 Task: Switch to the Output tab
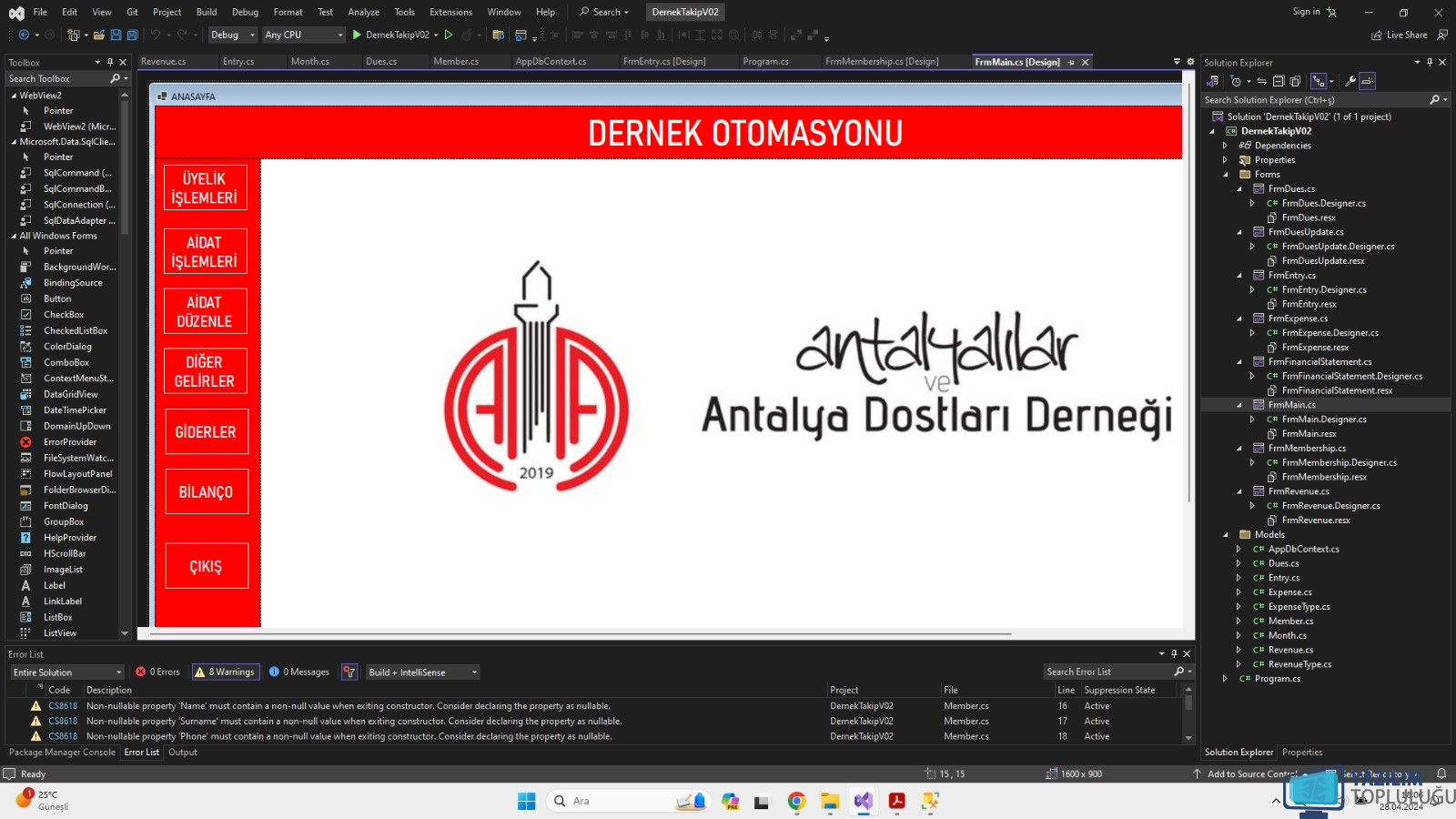coord(183,753)
